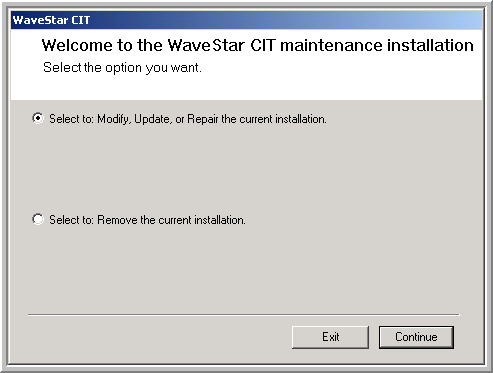Click the word 'maintenance' in the heading
Image resolution: width=493 pixels, height=373 pixels.
pyautogui.click(x=331, y=45)
